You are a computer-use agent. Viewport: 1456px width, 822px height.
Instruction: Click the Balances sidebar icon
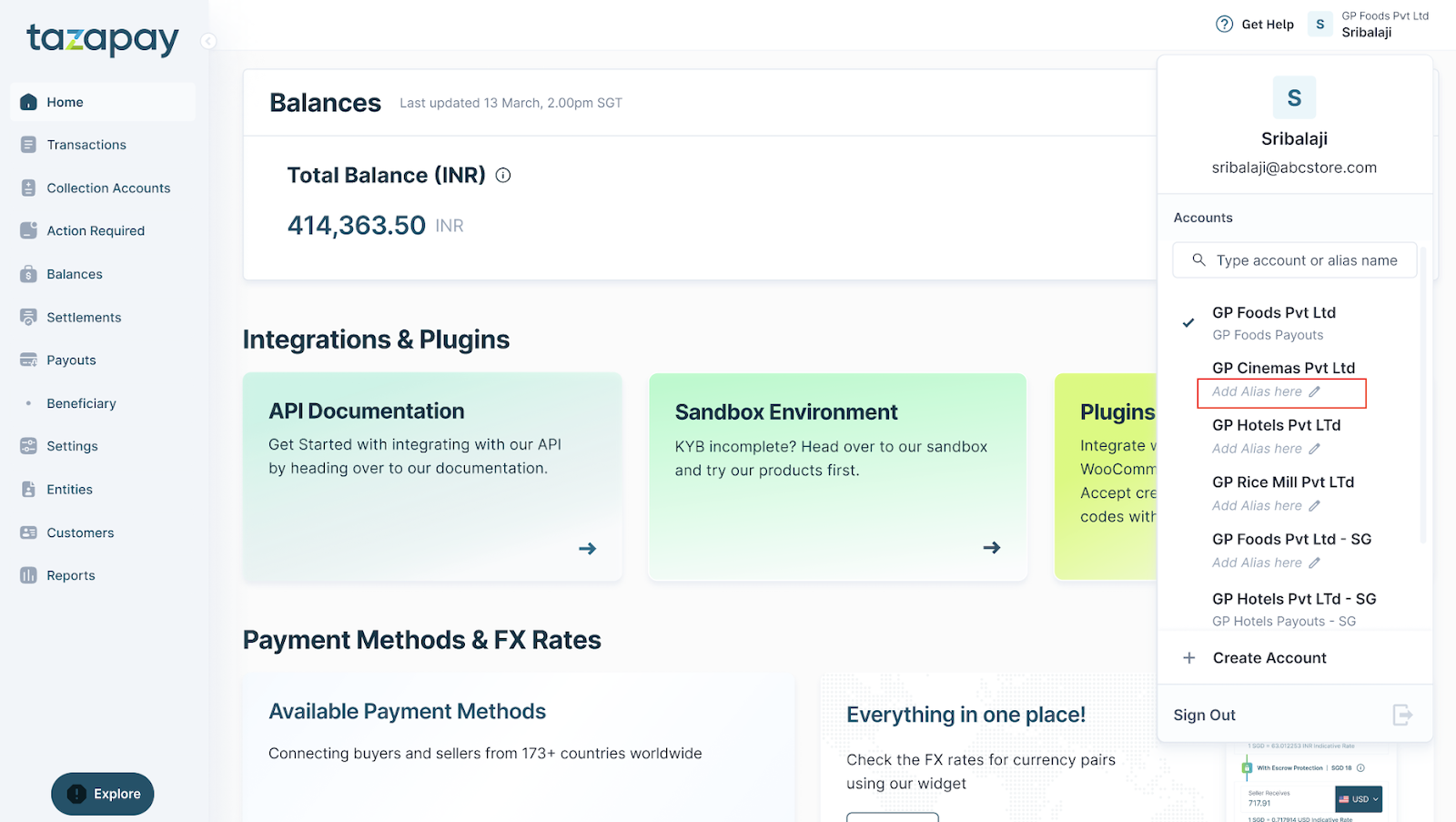[x=28, y=274]
